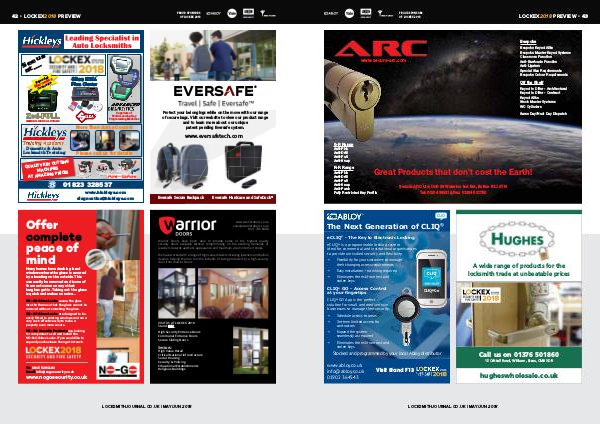Click the Hughes chain logo

[517, 240]
